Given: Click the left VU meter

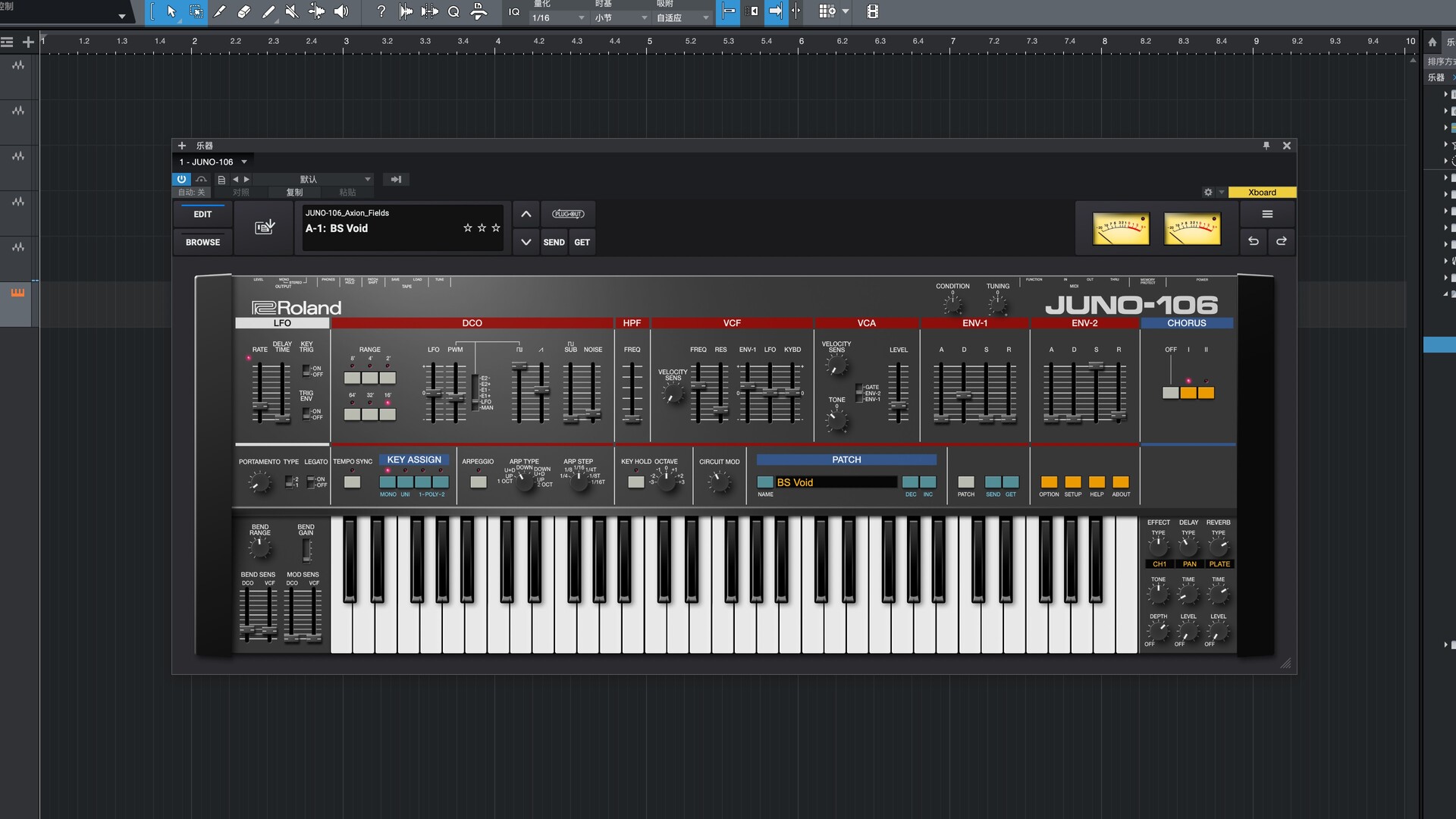Looking at the screenshot, I should pyautogui.click(x=1121, y=229).
